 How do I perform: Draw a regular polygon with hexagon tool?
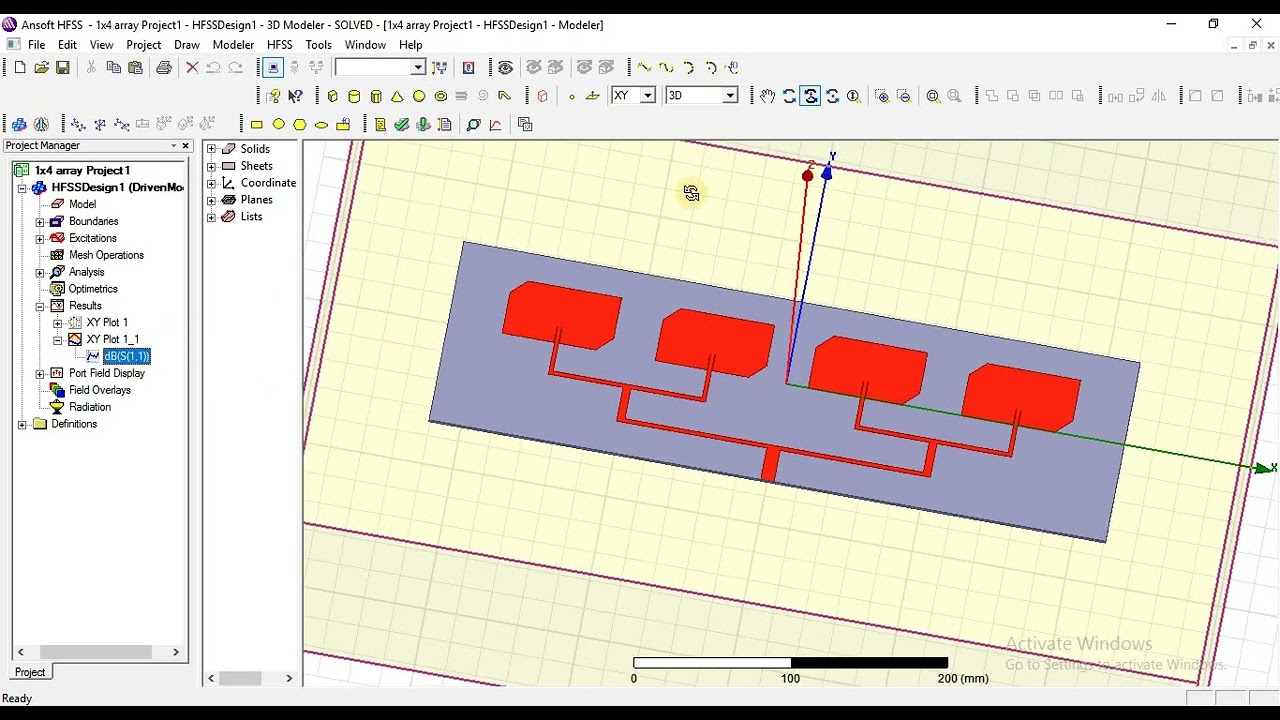point(300,125)
